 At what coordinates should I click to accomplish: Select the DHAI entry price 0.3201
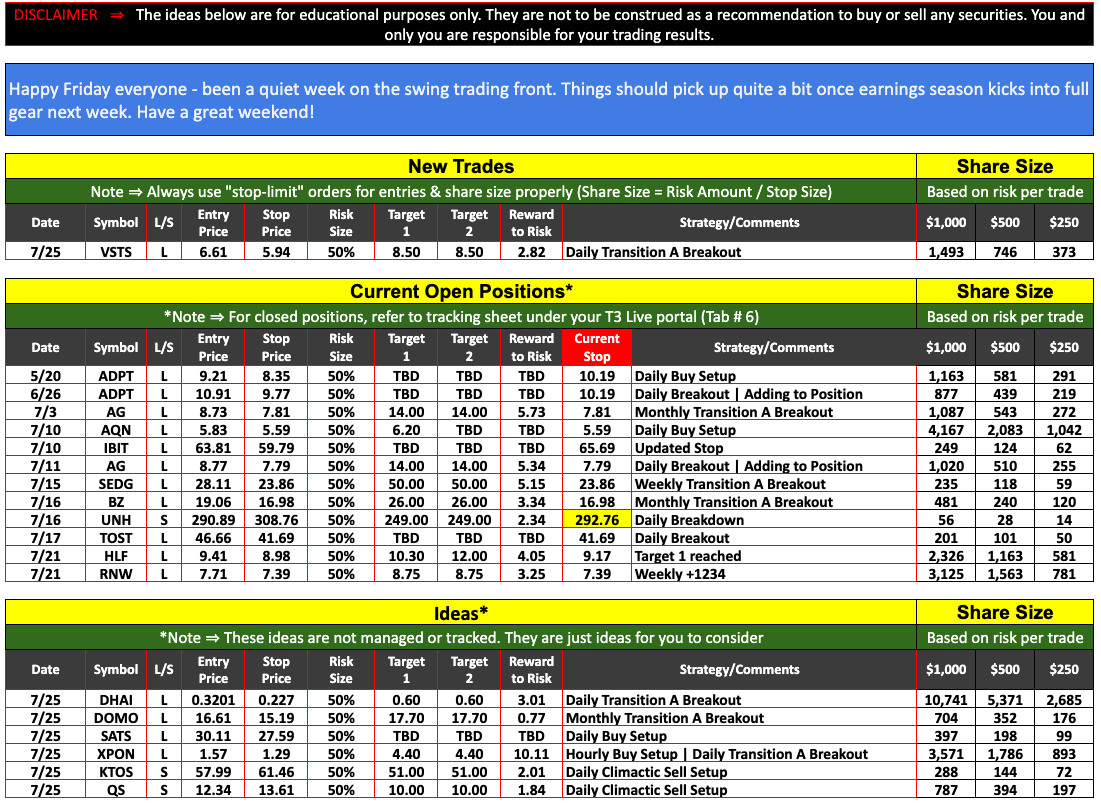212,700
